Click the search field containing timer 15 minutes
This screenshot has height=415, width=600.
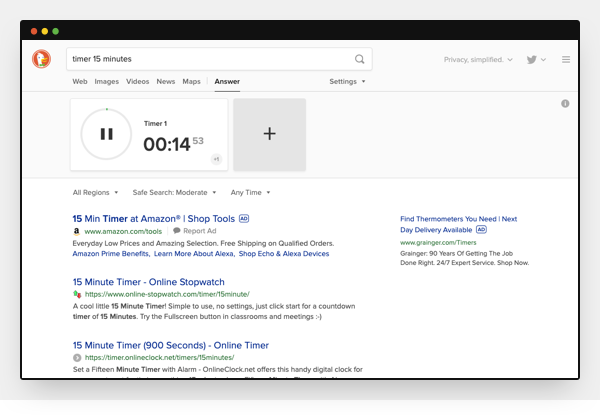tap(219, 59)
